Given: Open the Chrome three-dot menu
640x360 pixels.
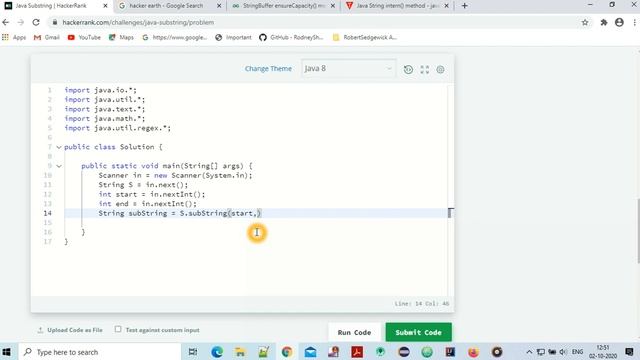Looking at the screenshot, I should click(x=635, y=22).
